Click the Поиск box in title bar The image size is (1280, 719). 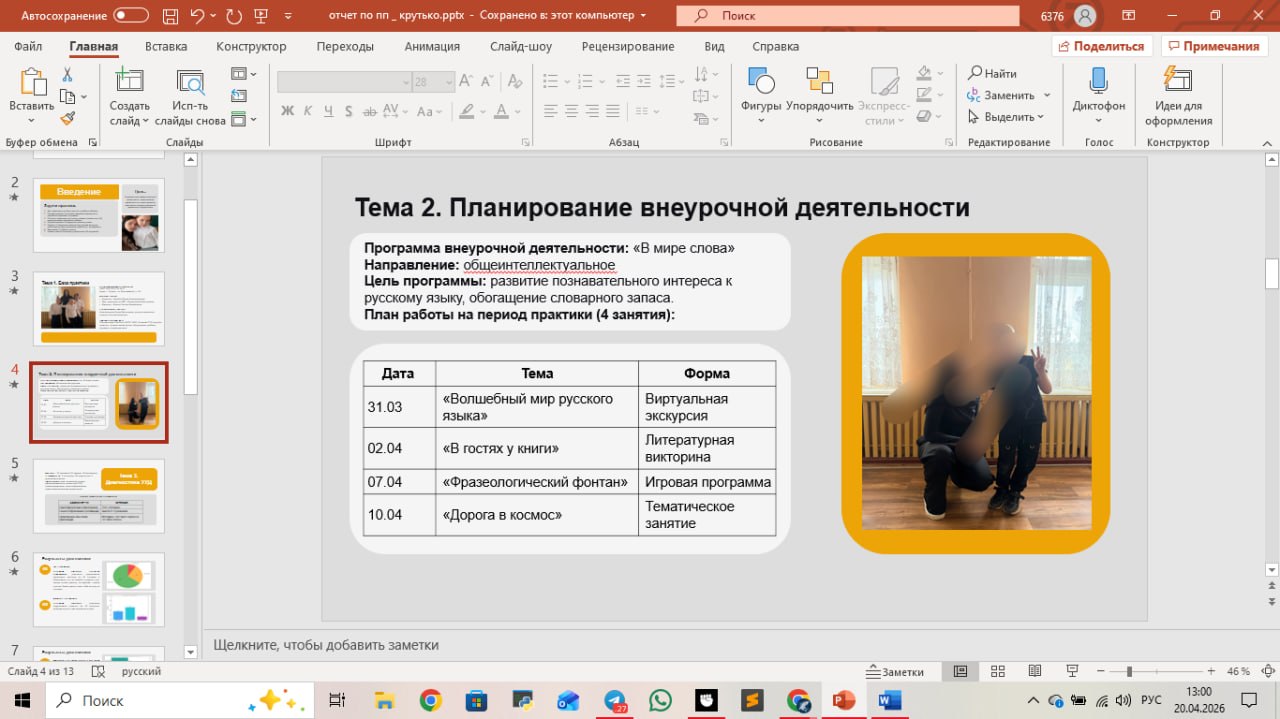[x=847, y=16]
